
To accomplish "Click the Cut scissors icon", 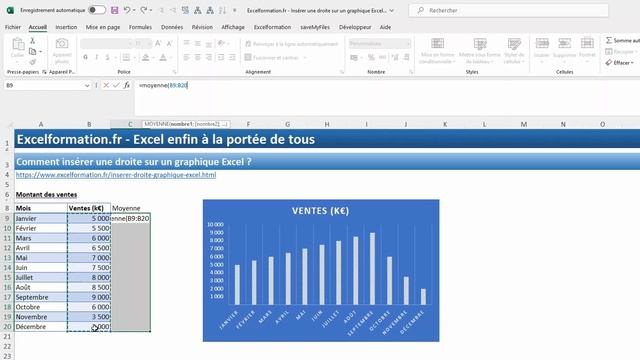I will 33,41.
